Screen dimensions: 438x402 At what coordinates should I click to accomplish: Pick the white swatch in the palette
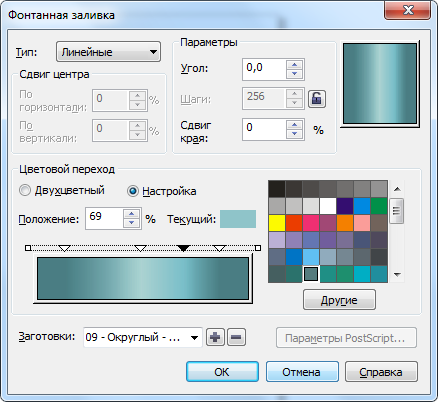tap(328, 206)
